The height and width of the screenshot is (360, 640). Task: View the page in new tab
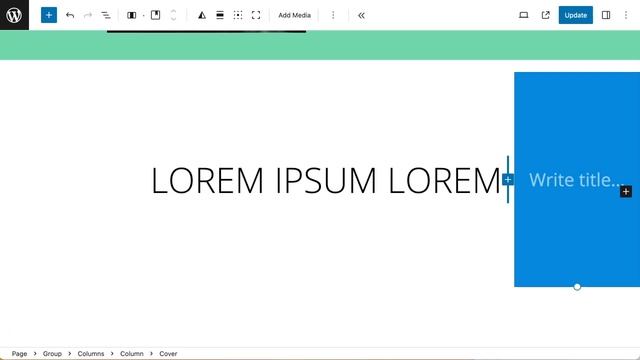click(545, 15)
